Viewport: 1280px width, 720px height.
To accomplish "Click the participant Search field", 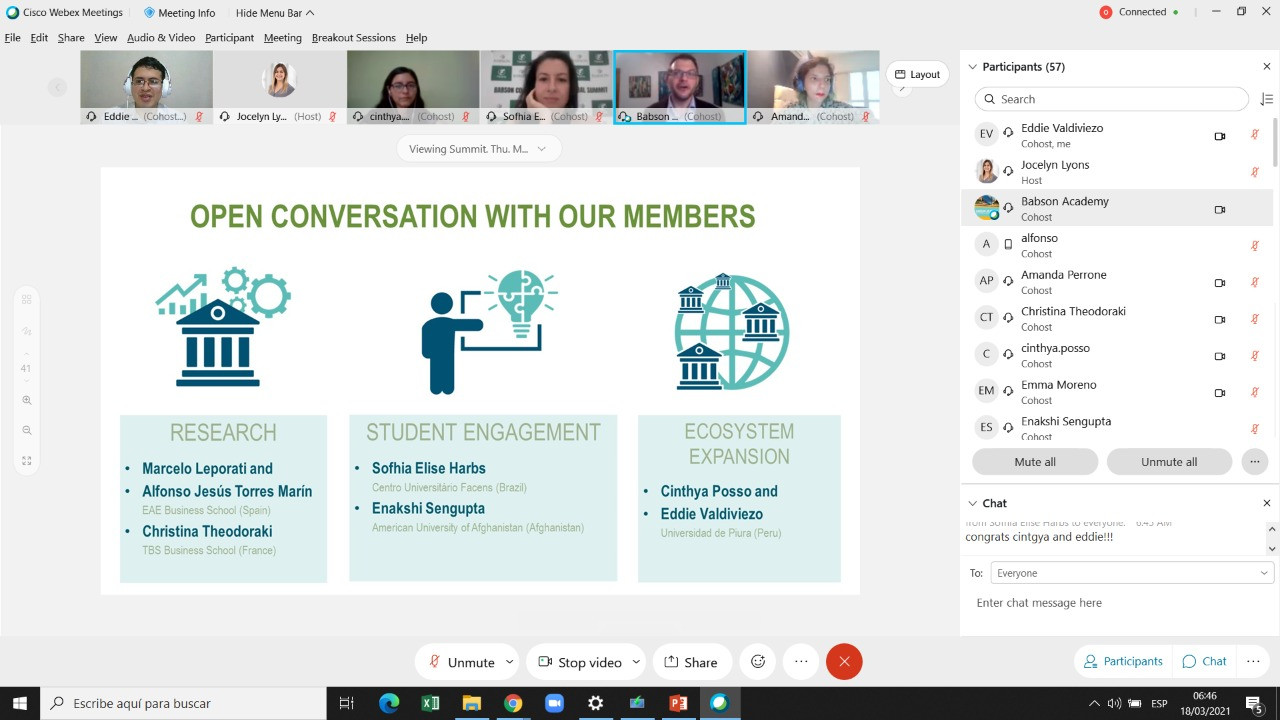I will (x=1110, y=99).
